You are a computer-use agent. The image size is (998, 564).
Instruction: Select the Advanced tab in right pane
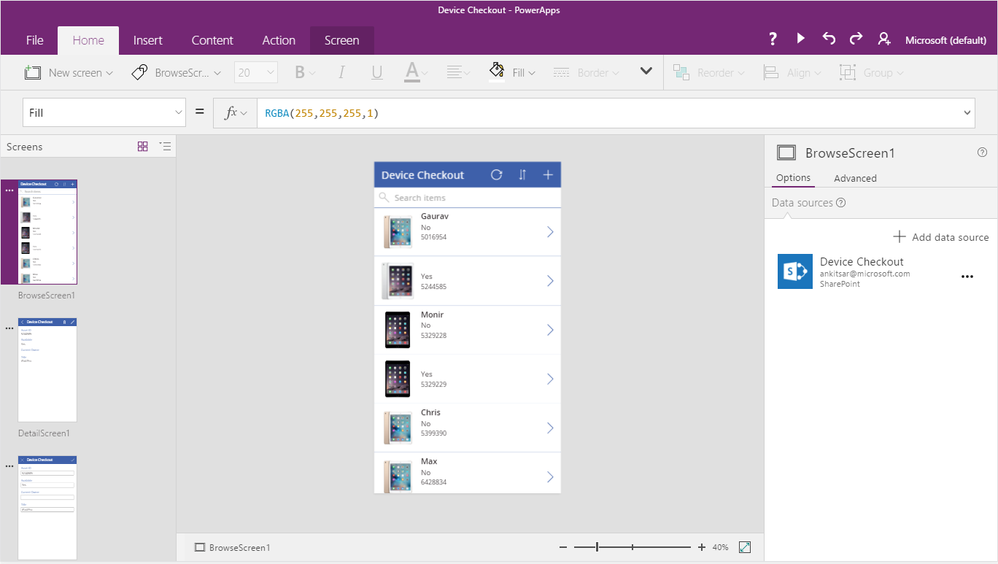pos(855,178)
